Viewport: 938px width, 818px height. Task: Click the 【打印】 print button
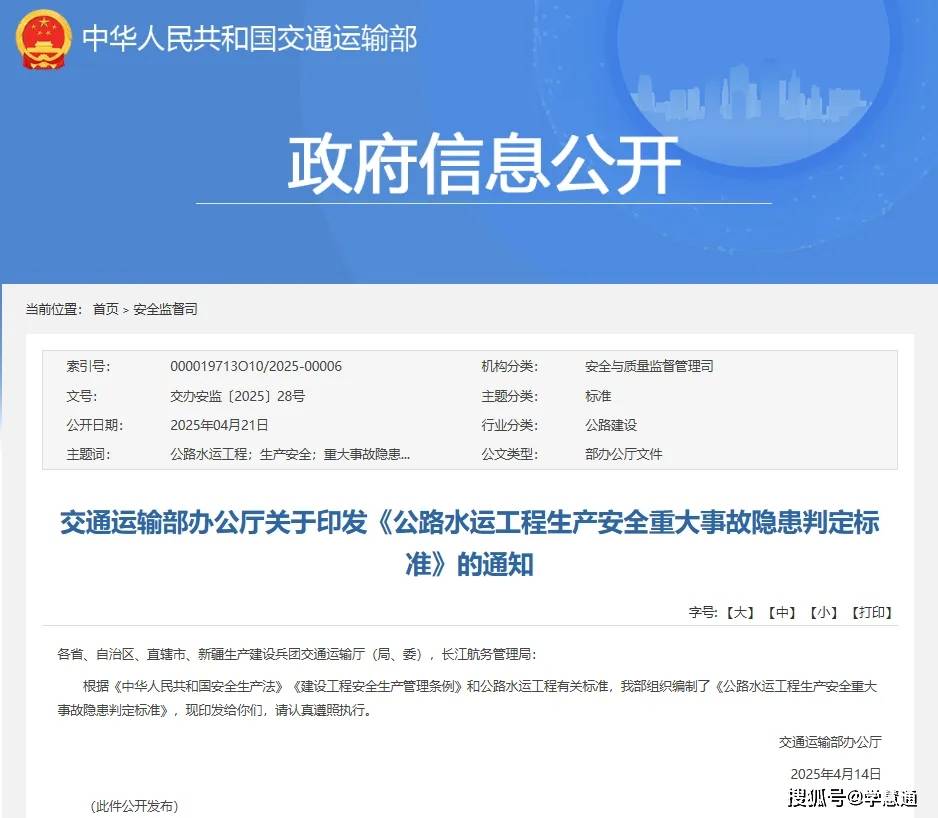pos(871,612)
